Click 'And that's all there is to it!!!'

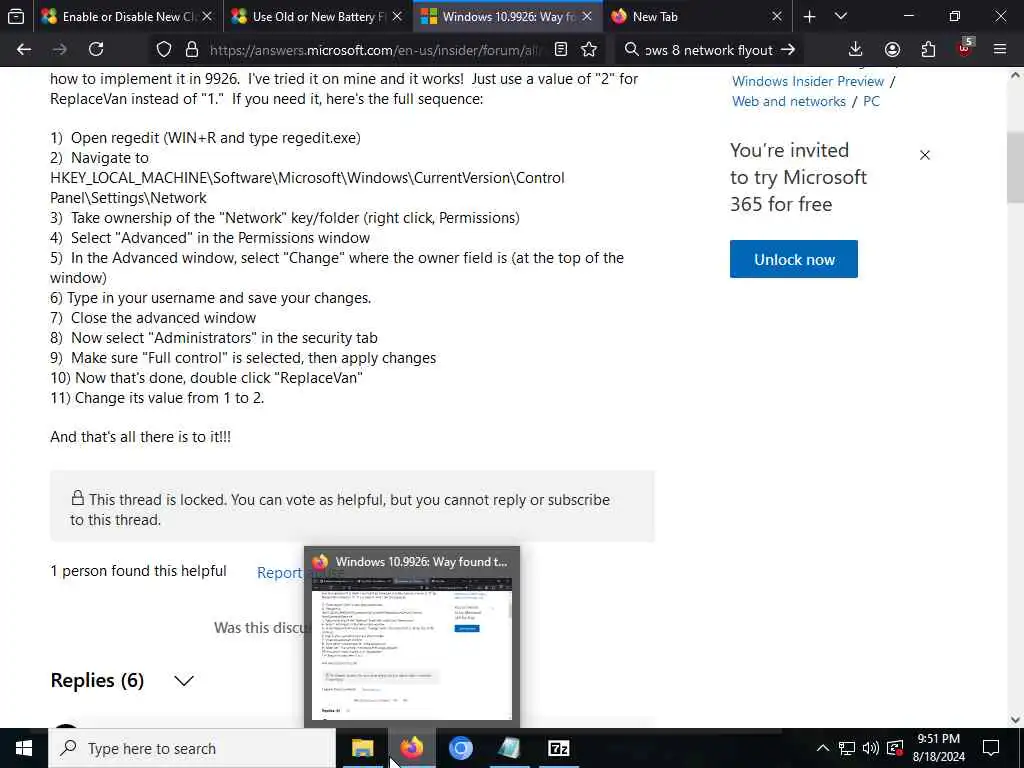[140, 437]
